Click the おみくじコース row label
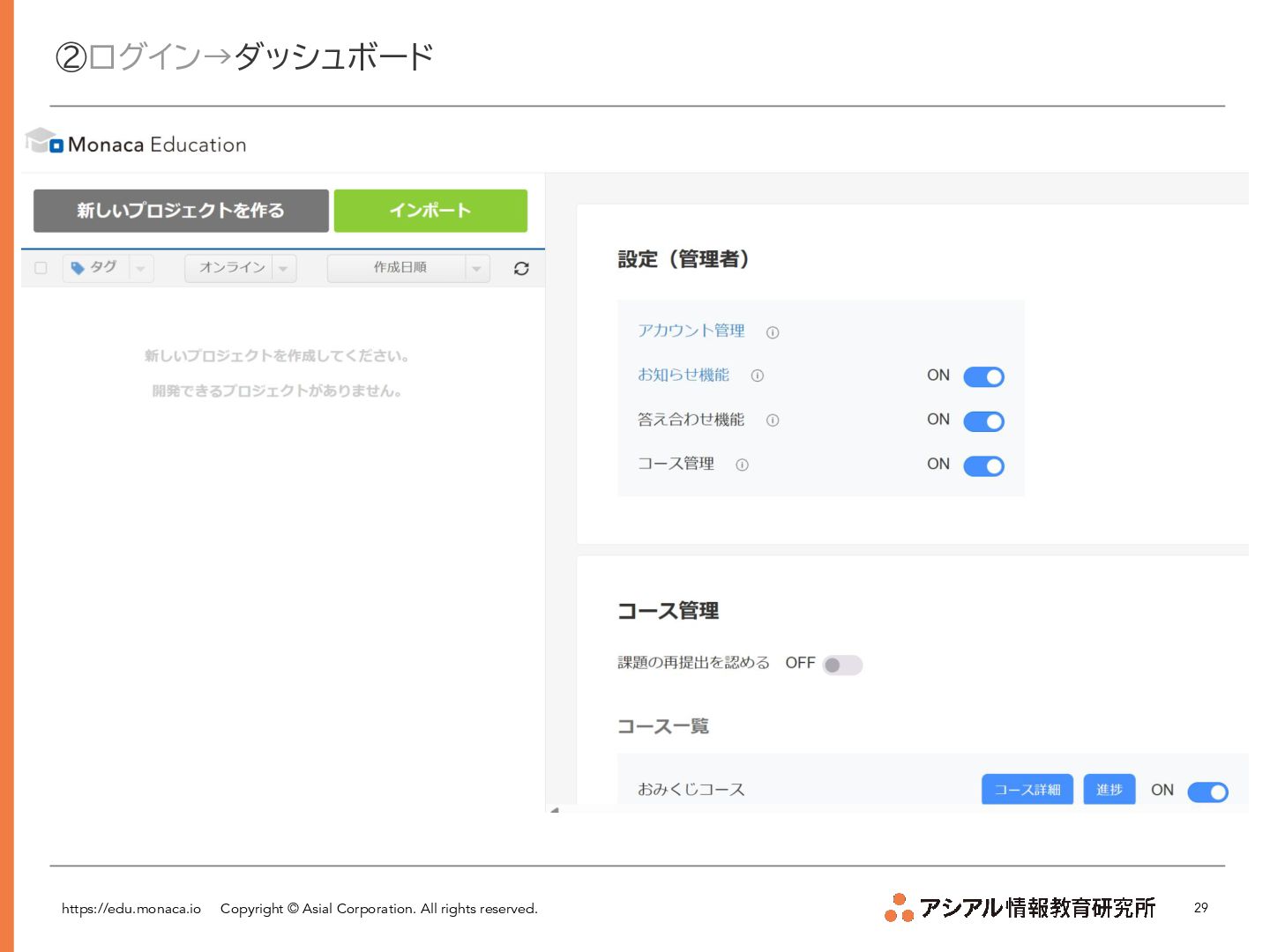Screen dimensions: 1270x952 pos(691,790)
